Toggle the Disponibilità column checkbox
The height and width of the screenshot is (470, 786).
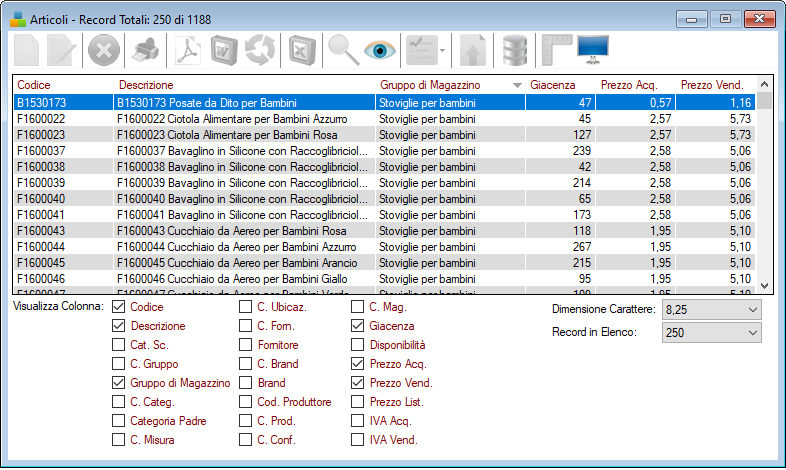point(357,345)
